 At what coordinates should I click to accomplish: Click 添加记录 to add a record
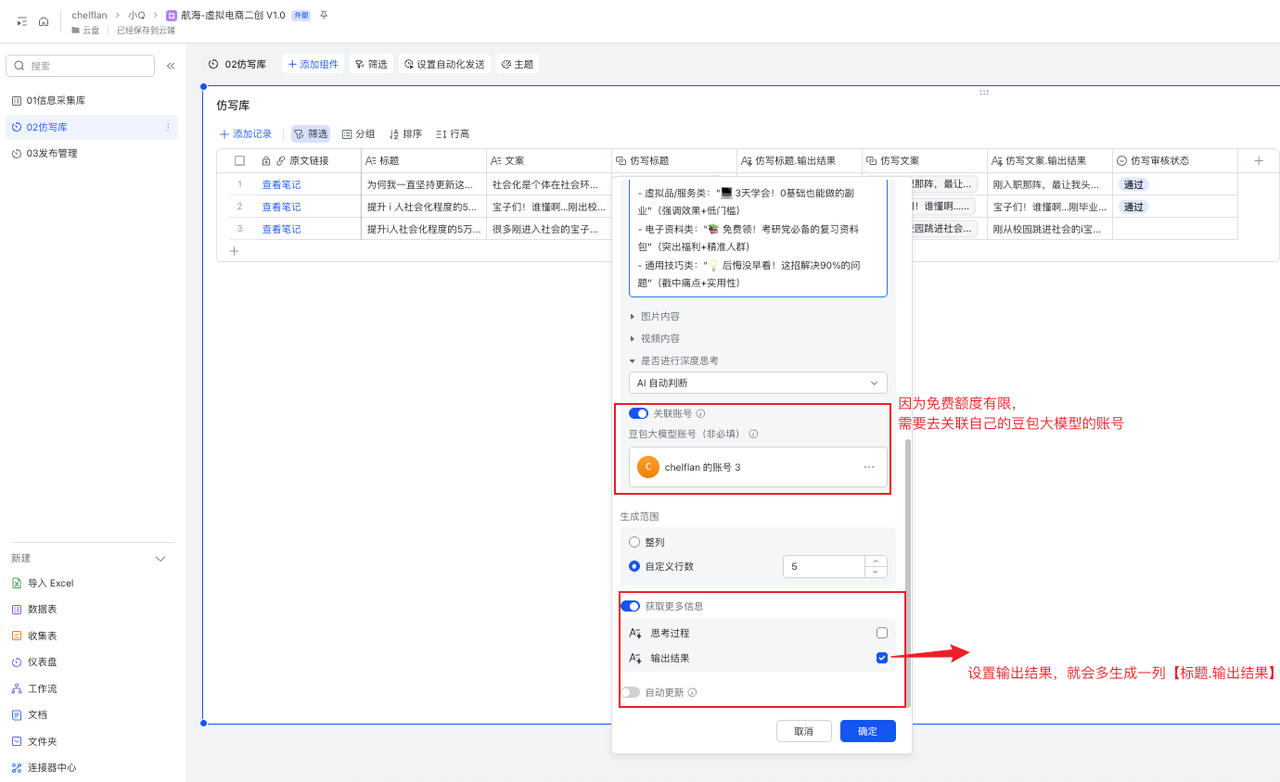pos(246,134)
